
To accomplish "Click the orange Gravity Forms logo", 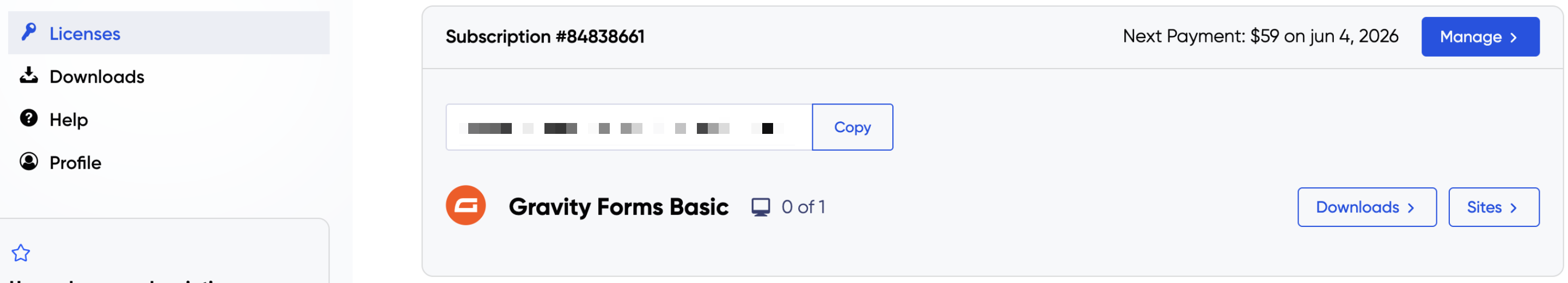I will coord(465,206).
